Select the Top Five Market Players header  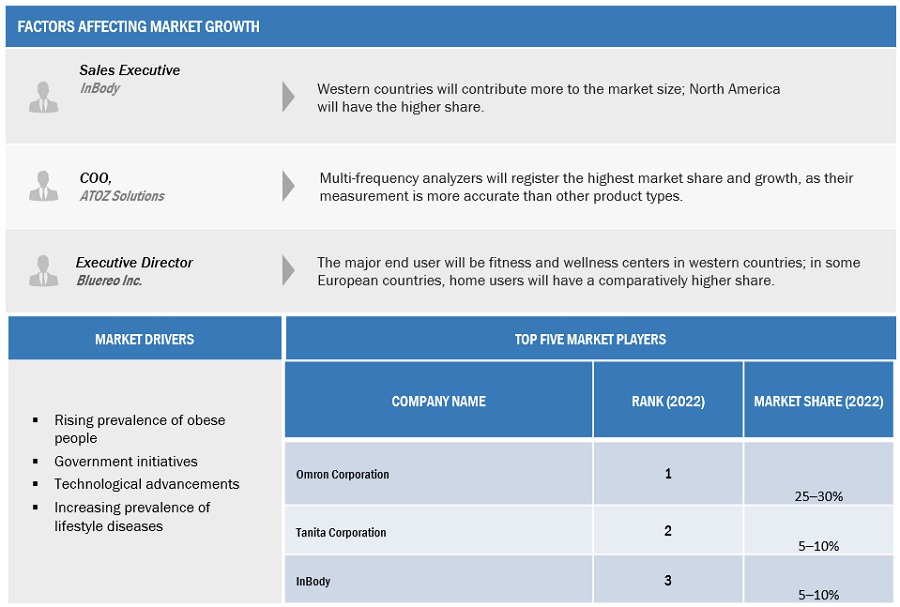[x=590, y=339]
